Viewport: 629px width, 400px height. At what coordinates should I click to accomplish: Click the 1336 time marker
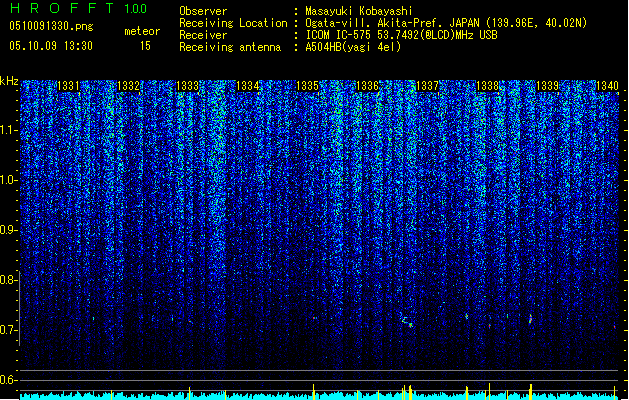click(x=367, y=86)
